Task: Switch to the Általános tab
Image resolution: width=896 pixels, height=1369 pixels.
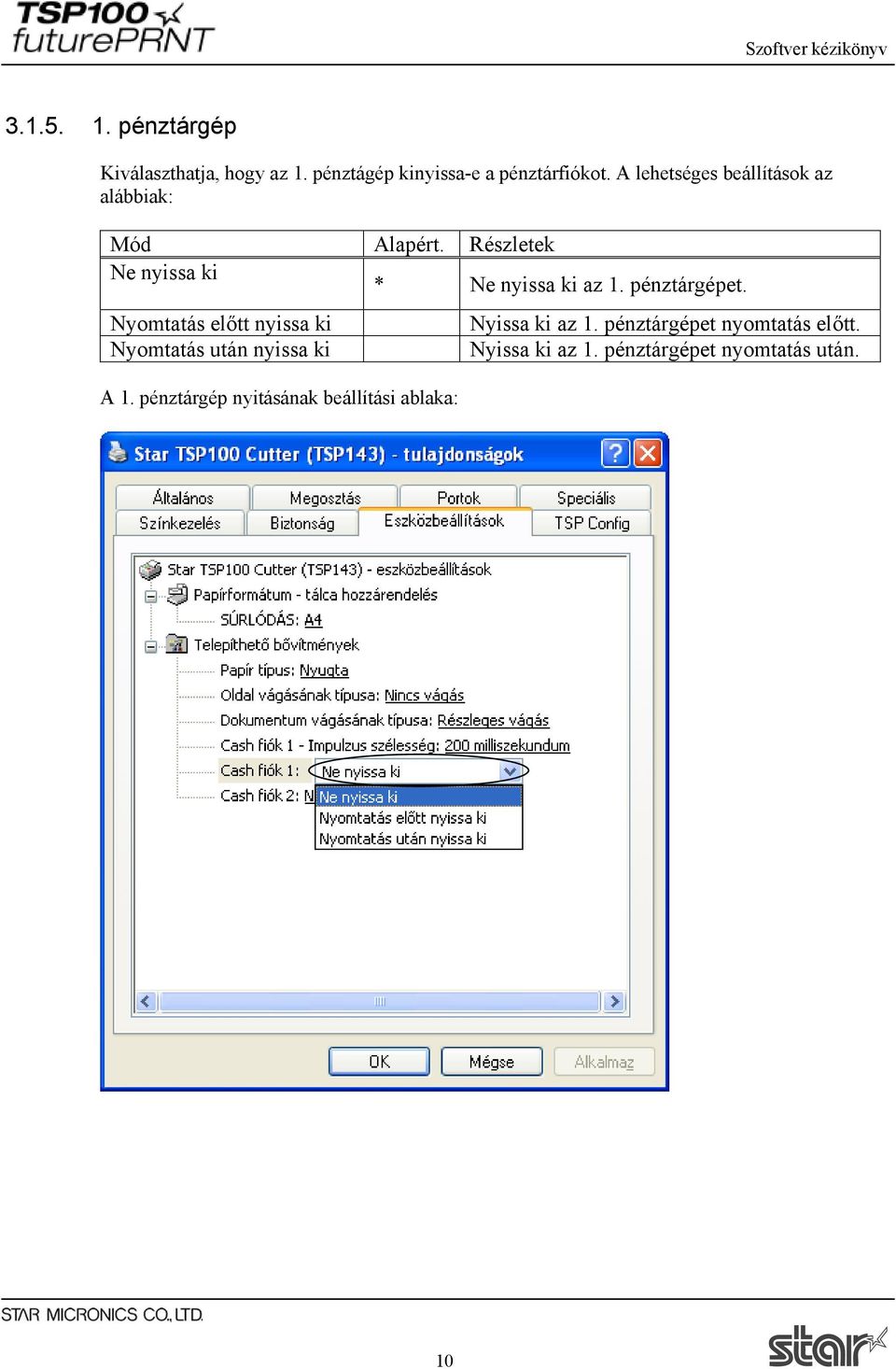Action: [182, 498]
